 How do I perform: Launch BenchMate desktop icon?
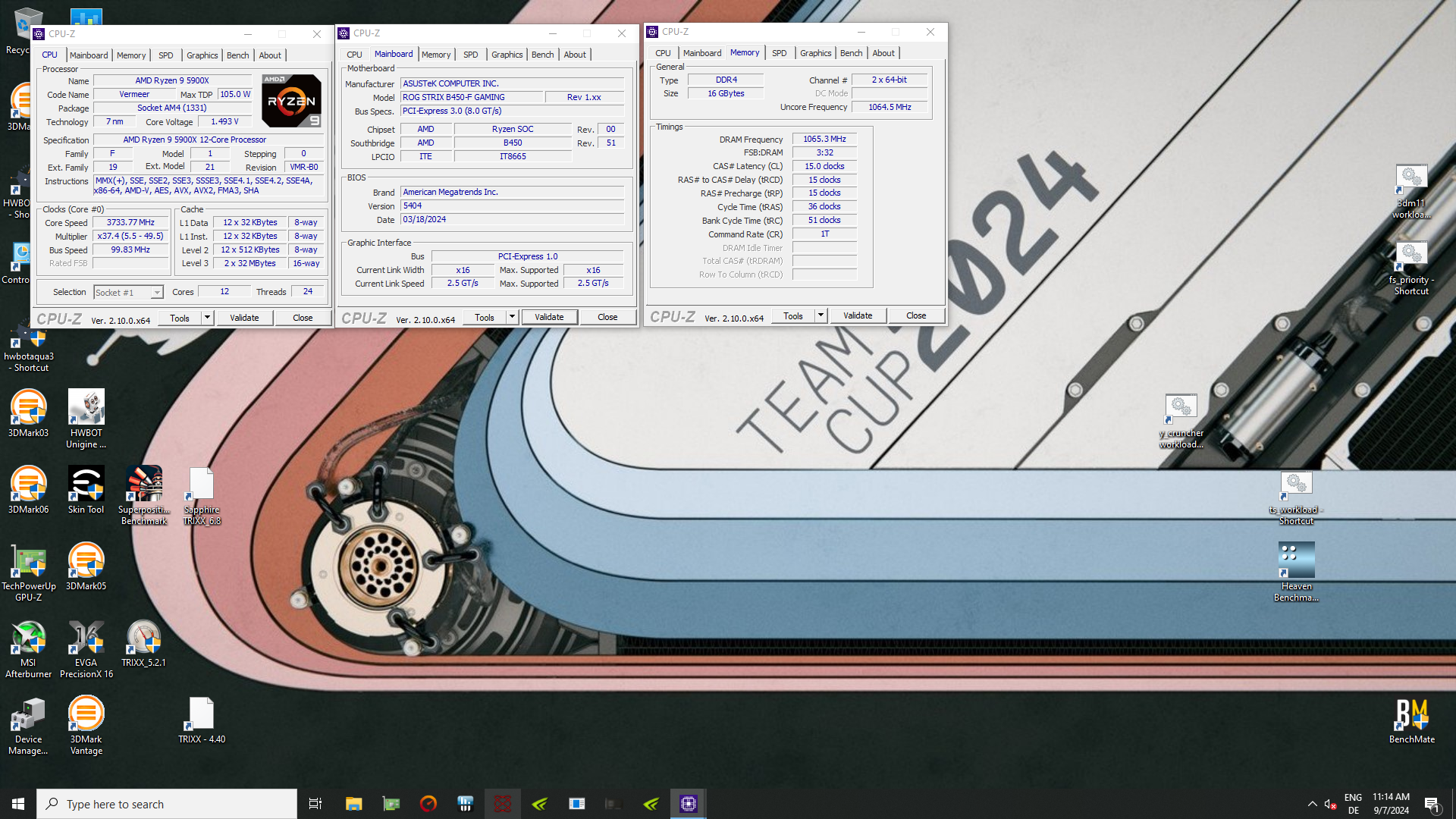point(1412,720)
